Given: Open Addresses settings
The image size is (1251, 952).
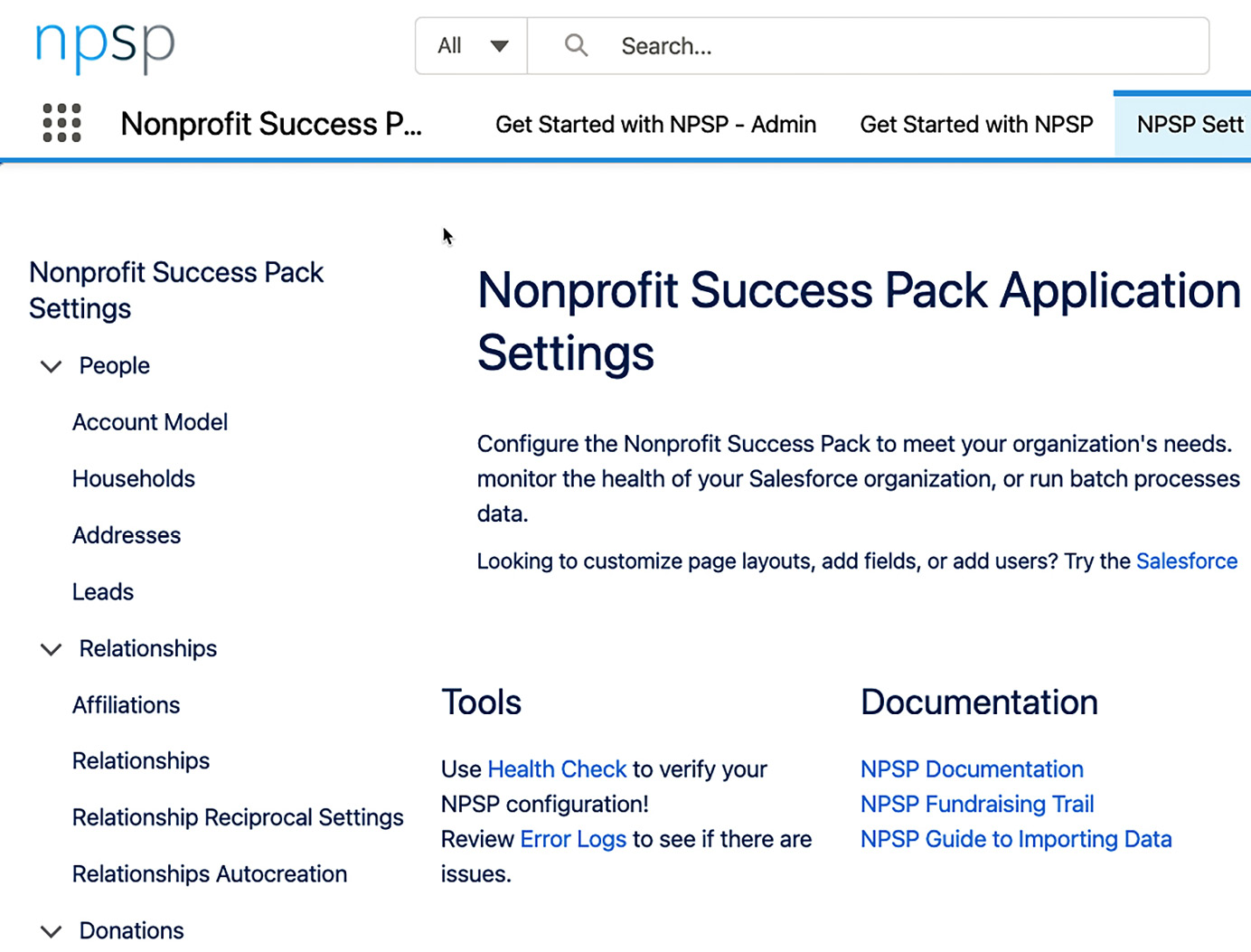Looking at the screenshot, I should 127,535.
